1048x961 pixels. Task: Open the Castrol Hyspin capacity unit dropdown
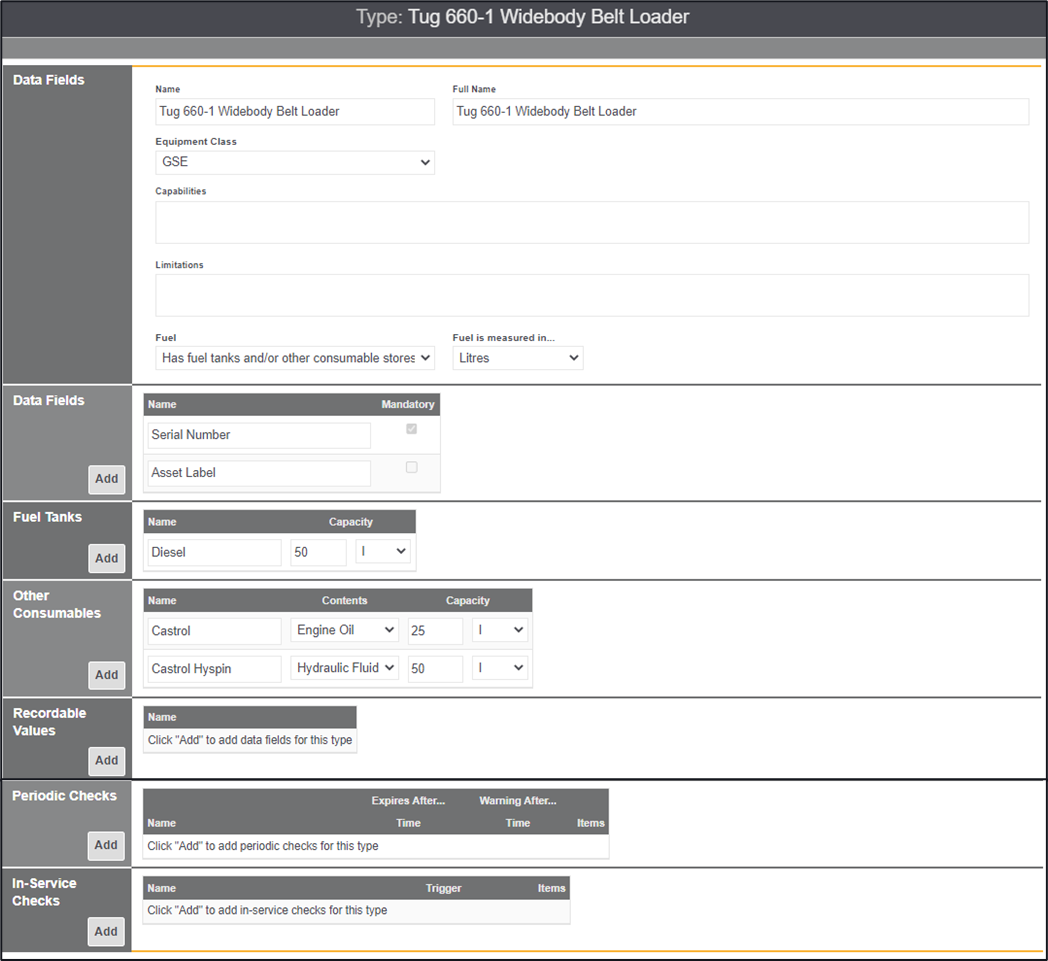(x=500, y=668)
